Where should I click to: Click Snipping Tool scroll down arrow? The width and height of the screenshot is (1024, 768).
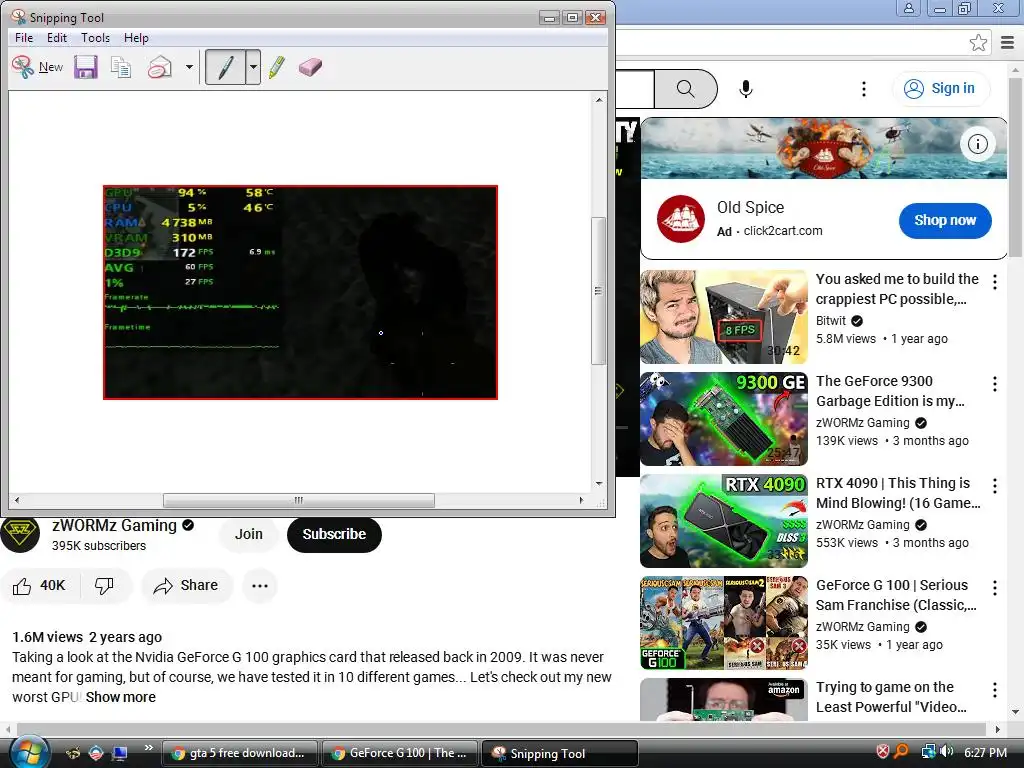click(x=599, y=484)
